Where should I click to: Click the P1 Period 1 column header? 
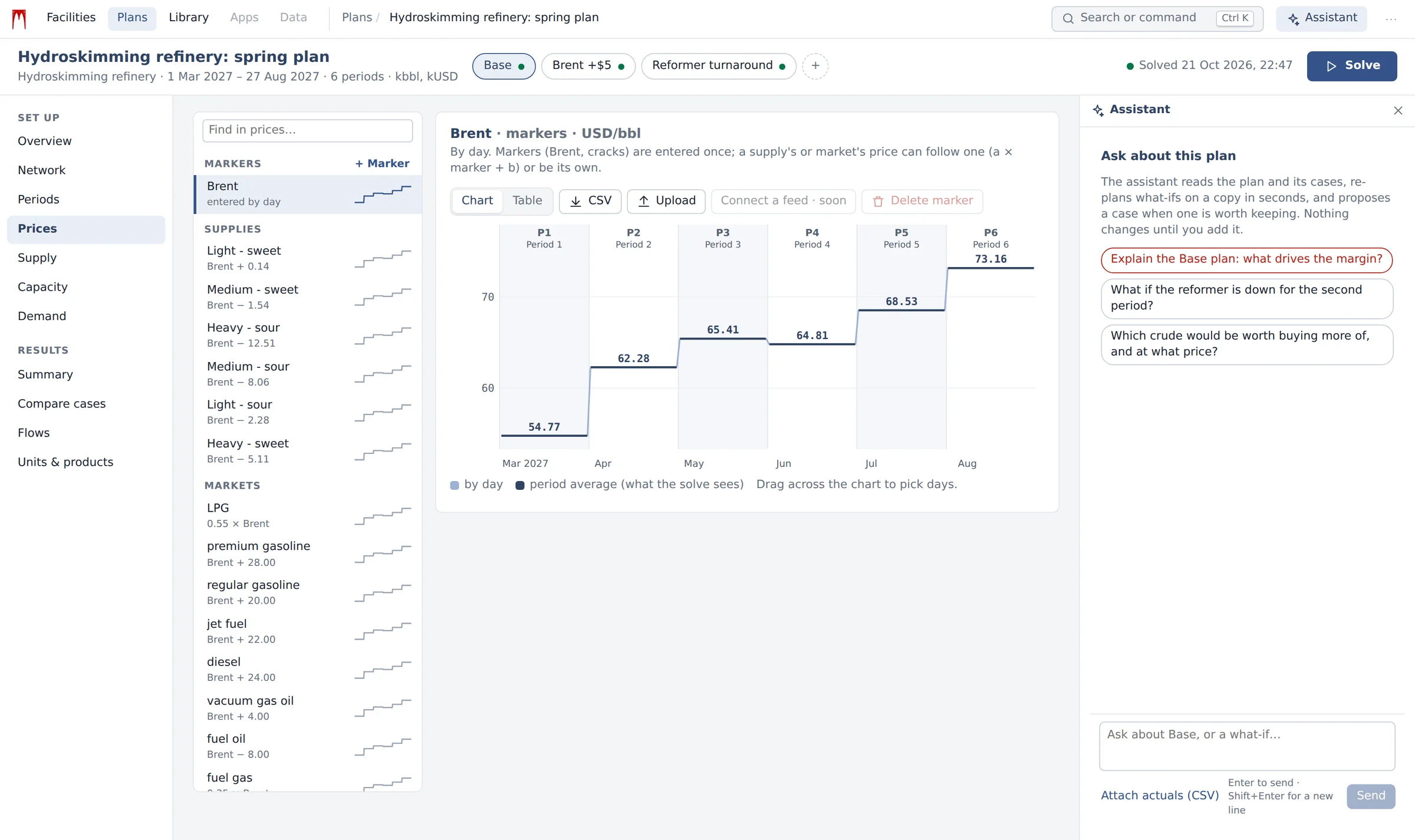[x=544, y=238]
